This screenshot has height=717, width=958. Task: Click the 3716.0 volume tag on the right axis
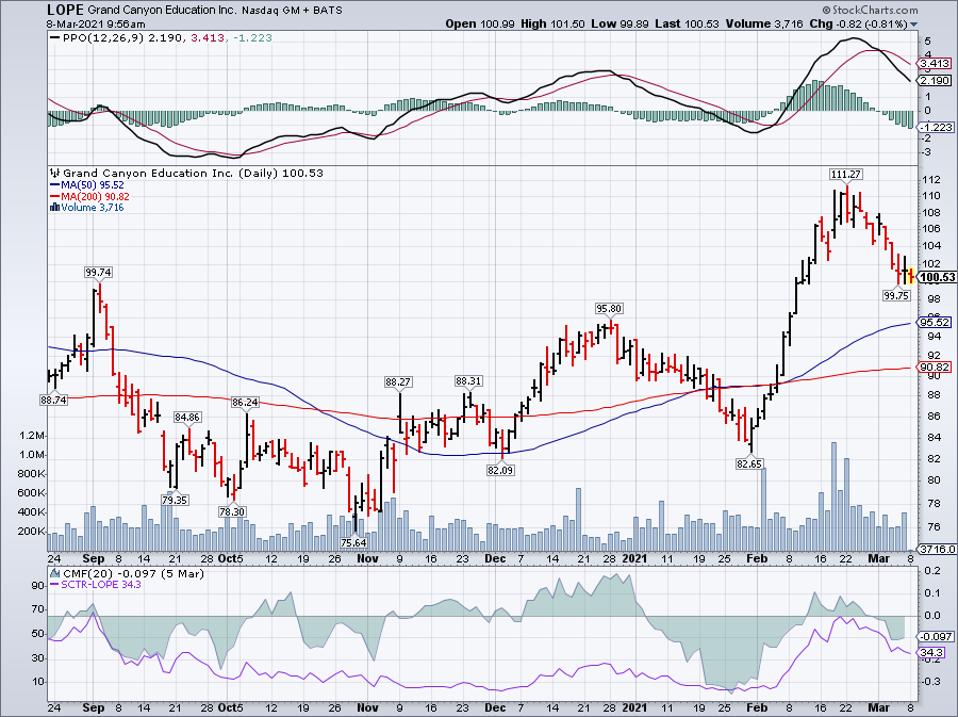(937, 550)
